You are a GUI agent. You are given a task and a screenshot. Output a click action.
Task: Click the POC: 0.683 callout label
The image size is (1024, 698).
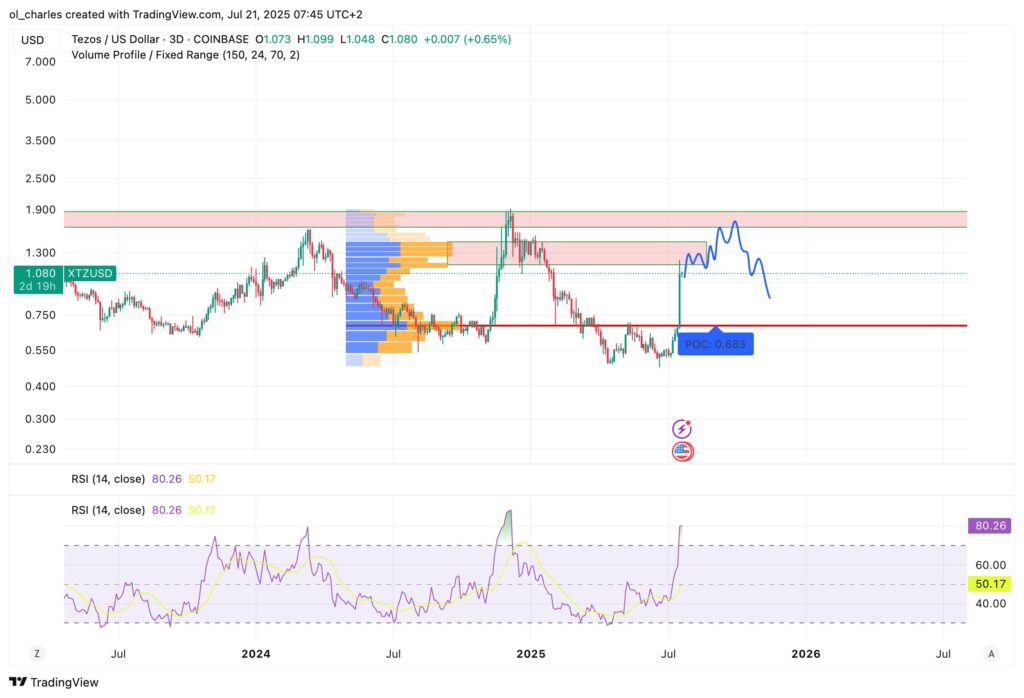click(716, 344)
